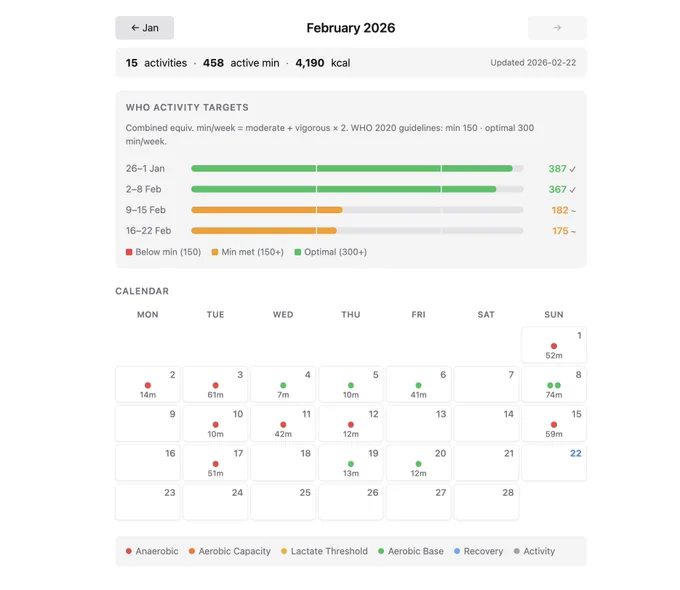Click the red Below min legend swatch
The height and width of the screenshot is (590, 680).
coord(129,252)
